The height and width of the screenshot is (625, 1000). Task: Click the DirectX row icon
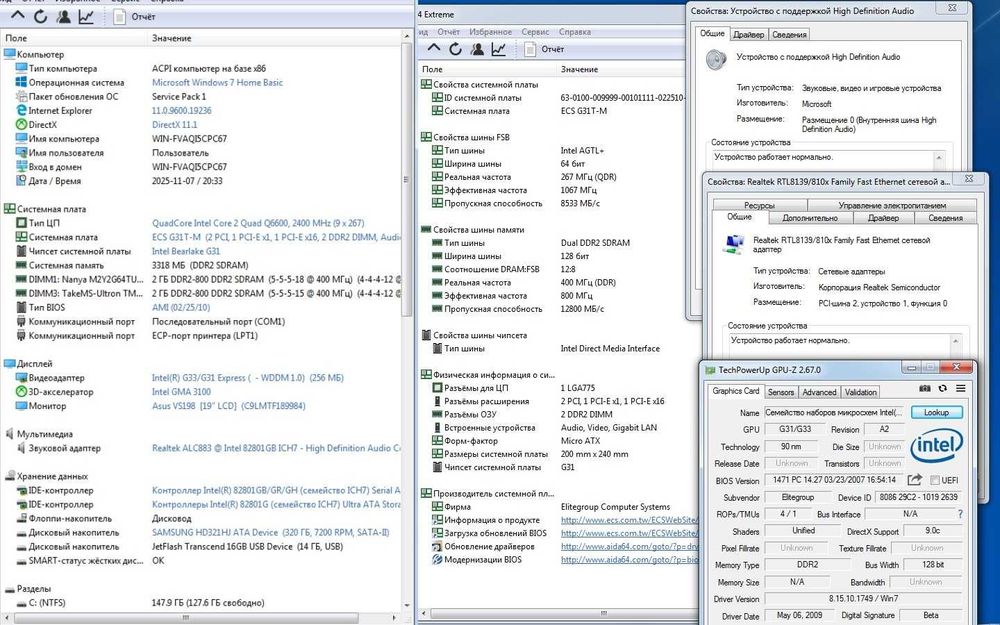coord(21,124)
